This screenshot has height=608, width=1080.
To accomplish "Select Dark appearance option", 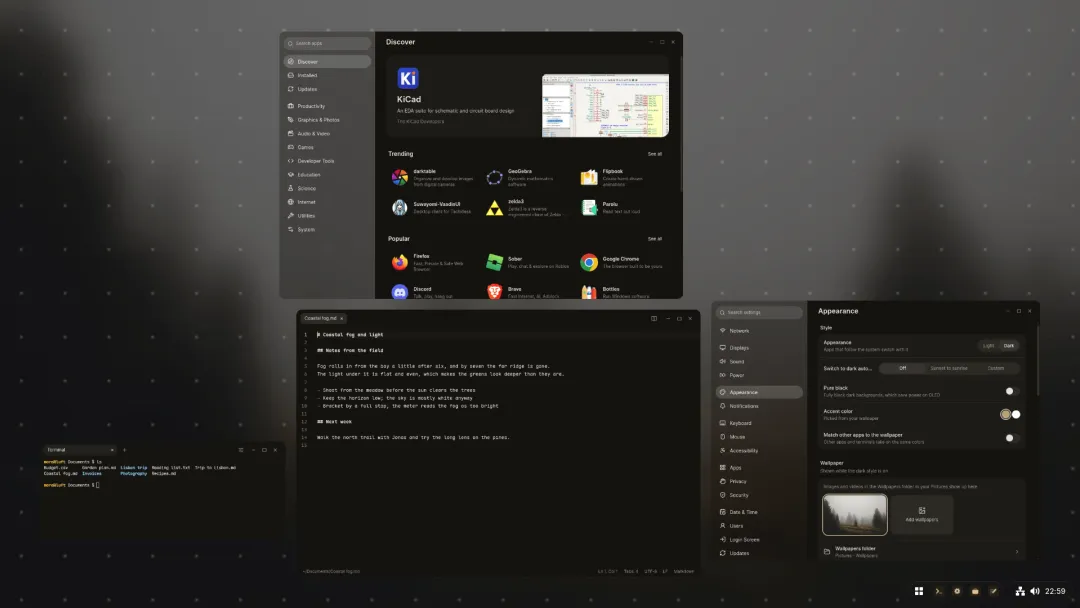I will pos(1008,346).
